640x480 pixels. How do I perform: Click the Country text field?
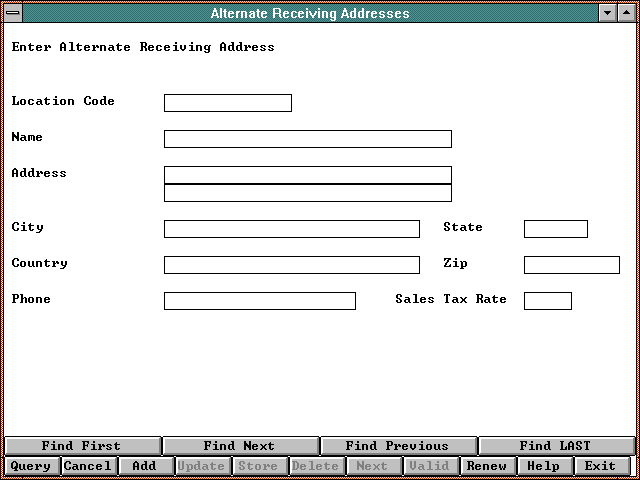(x=291, y=265)
